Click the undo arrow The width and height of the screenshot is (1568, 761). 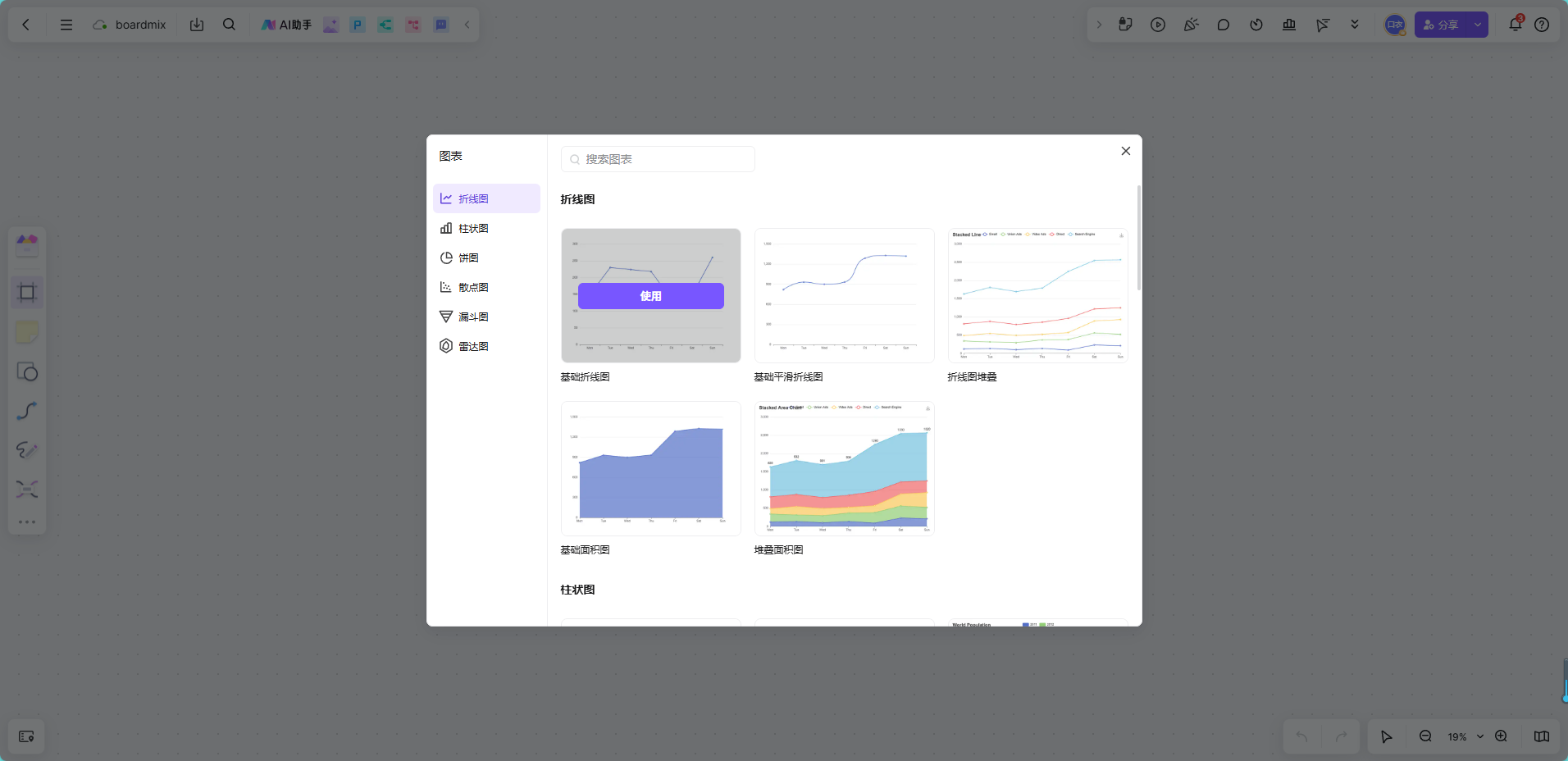coord(1301,736)
